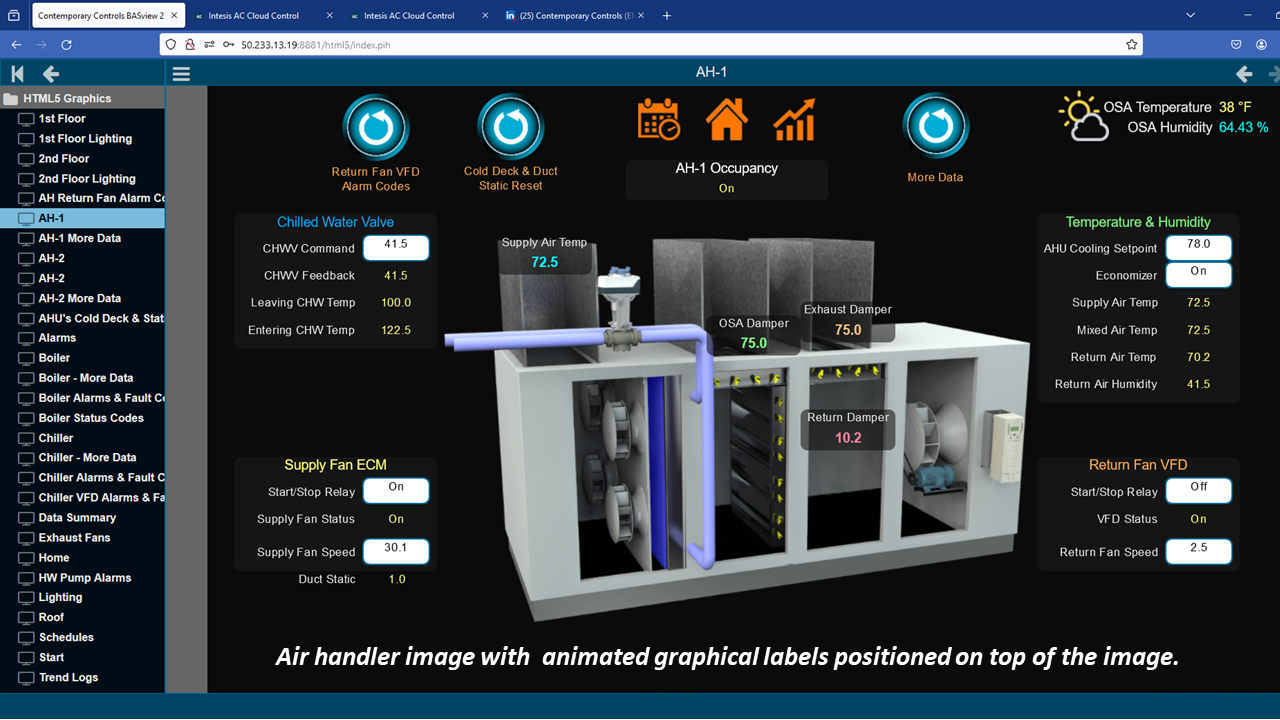Toggle the Return Fan Start/Stop Relay
Screen dimensions: 1280x720
coord(1198,490)
